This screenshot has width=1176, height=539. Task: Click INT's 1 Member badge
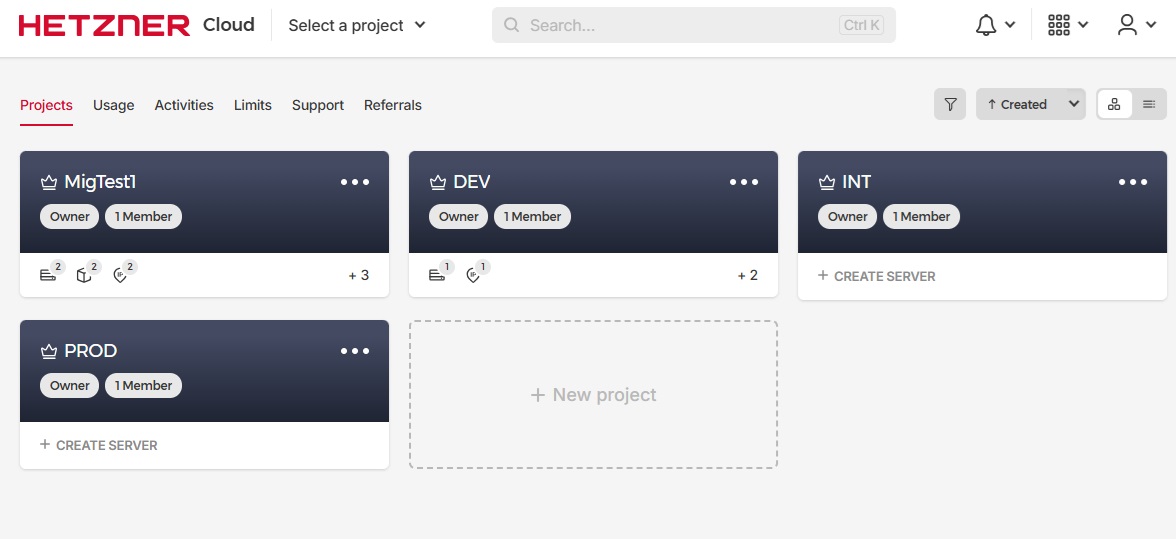[921, 217]
